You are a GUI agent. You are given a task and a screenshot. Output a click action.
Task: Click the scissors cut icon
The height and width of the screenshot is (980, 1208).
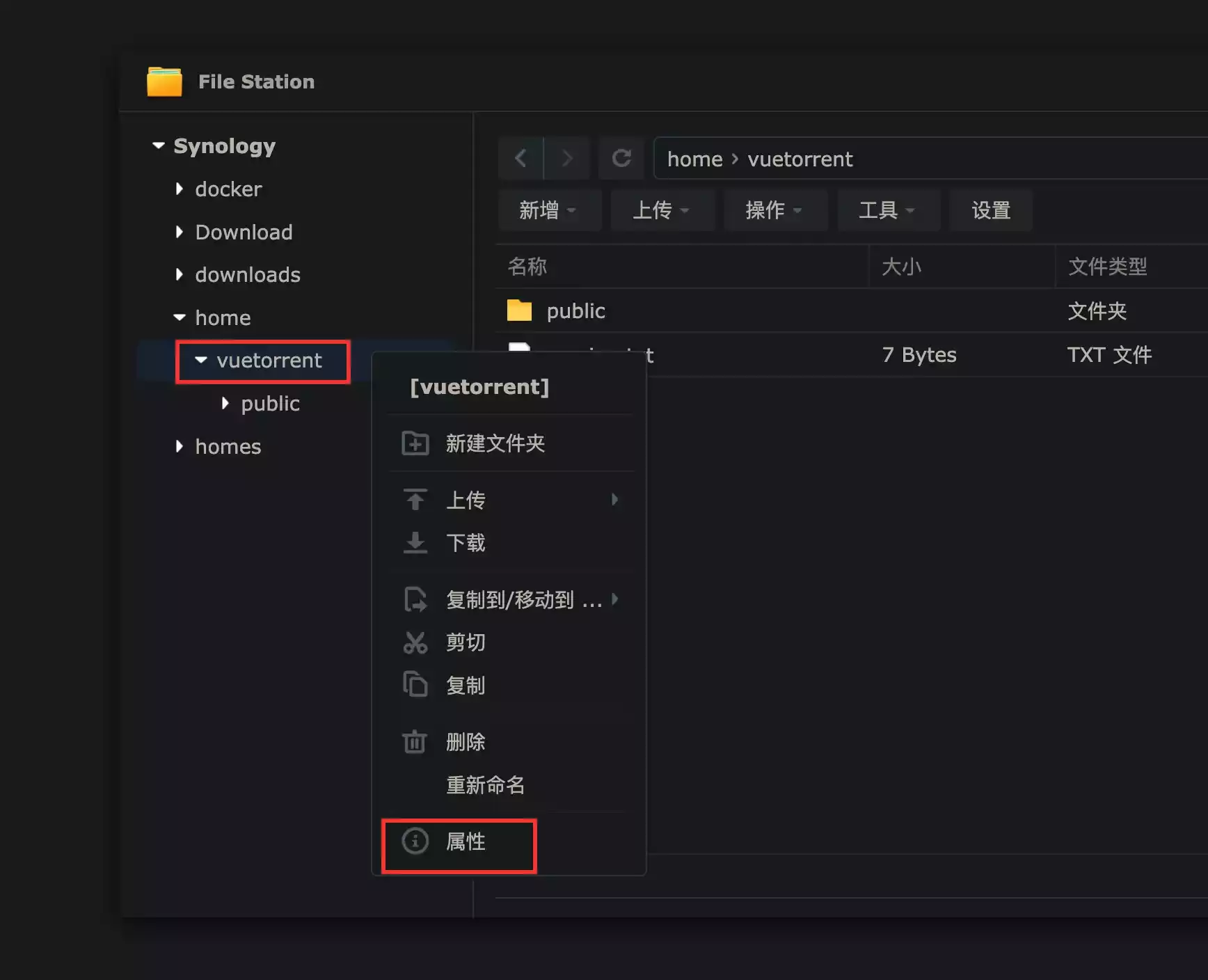tap(415, 642)
